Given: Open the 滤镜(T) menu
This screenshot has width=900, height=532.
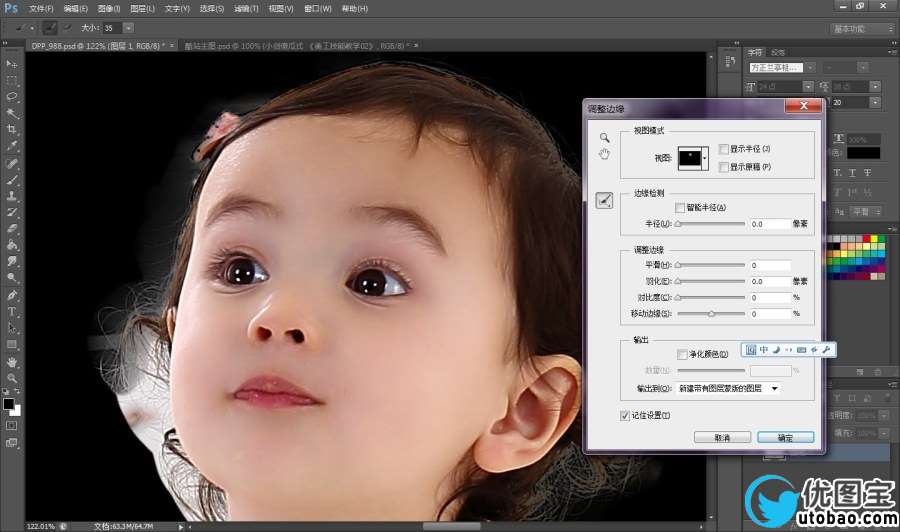Looking at the screenshot, I should pyautogui.click(x=246, y=9).
